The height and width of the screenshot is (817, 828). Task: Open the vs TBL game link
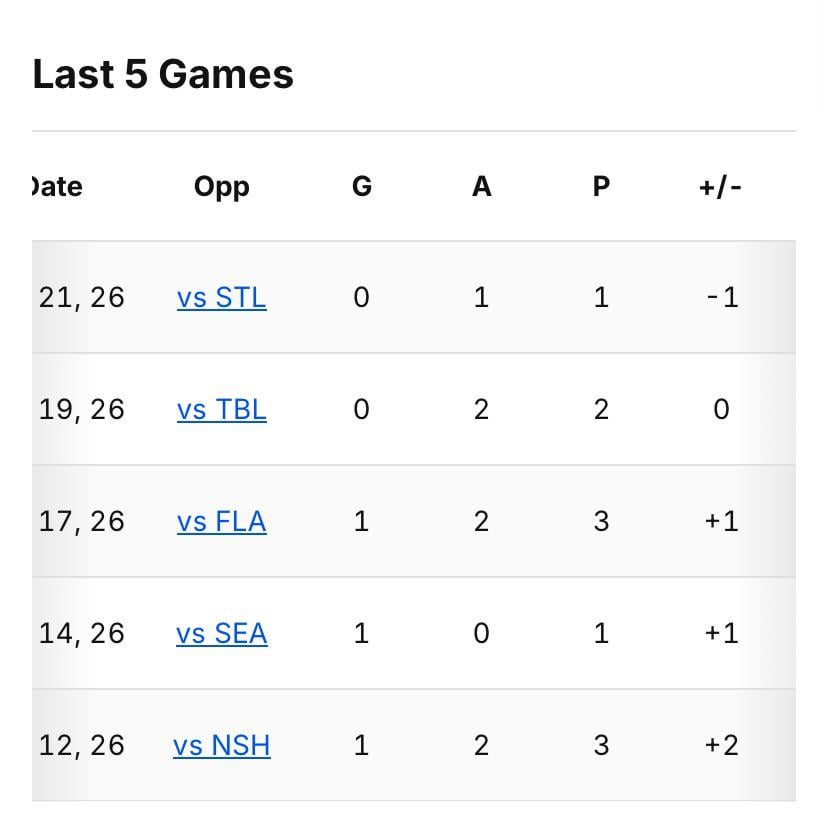tap(221, 409)
